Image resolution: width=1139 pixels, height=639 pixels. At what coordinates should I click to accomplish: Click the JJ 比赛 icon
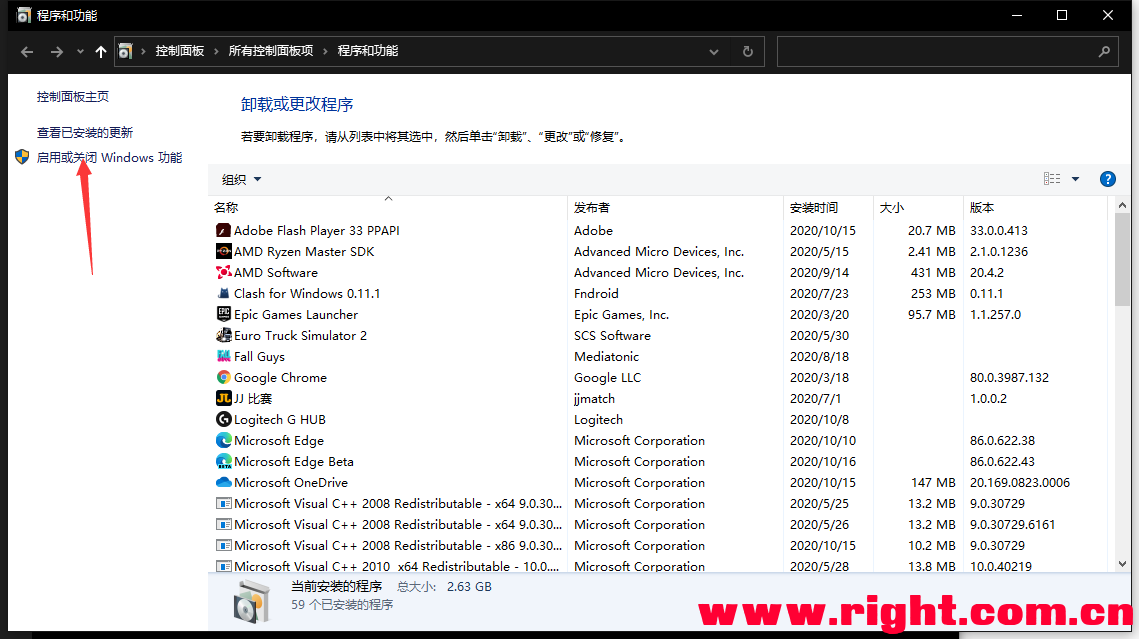tap(224, 399)
